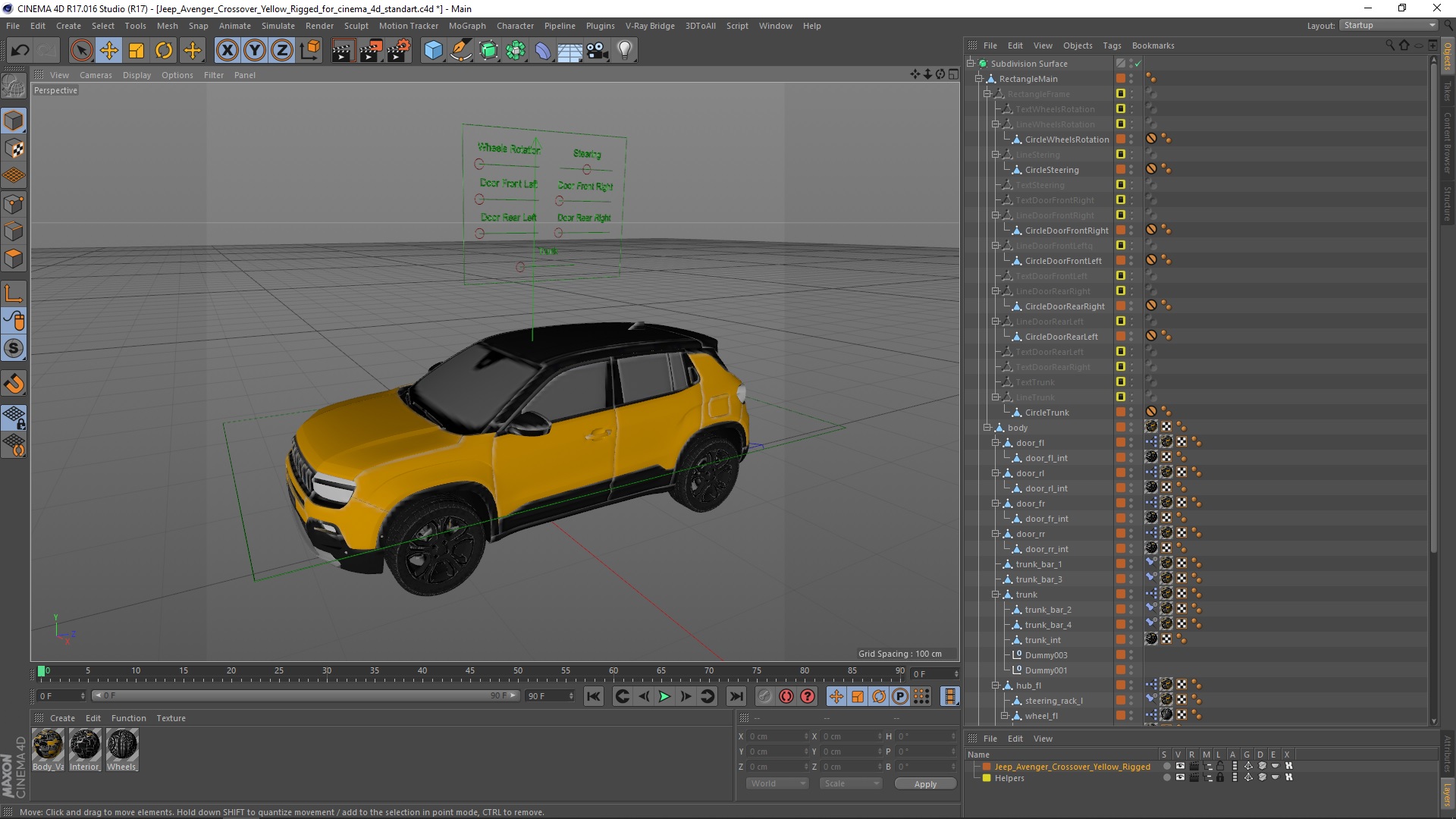Toggle the Subdivision Surface enable checkmark

(x=1138, y=64)
